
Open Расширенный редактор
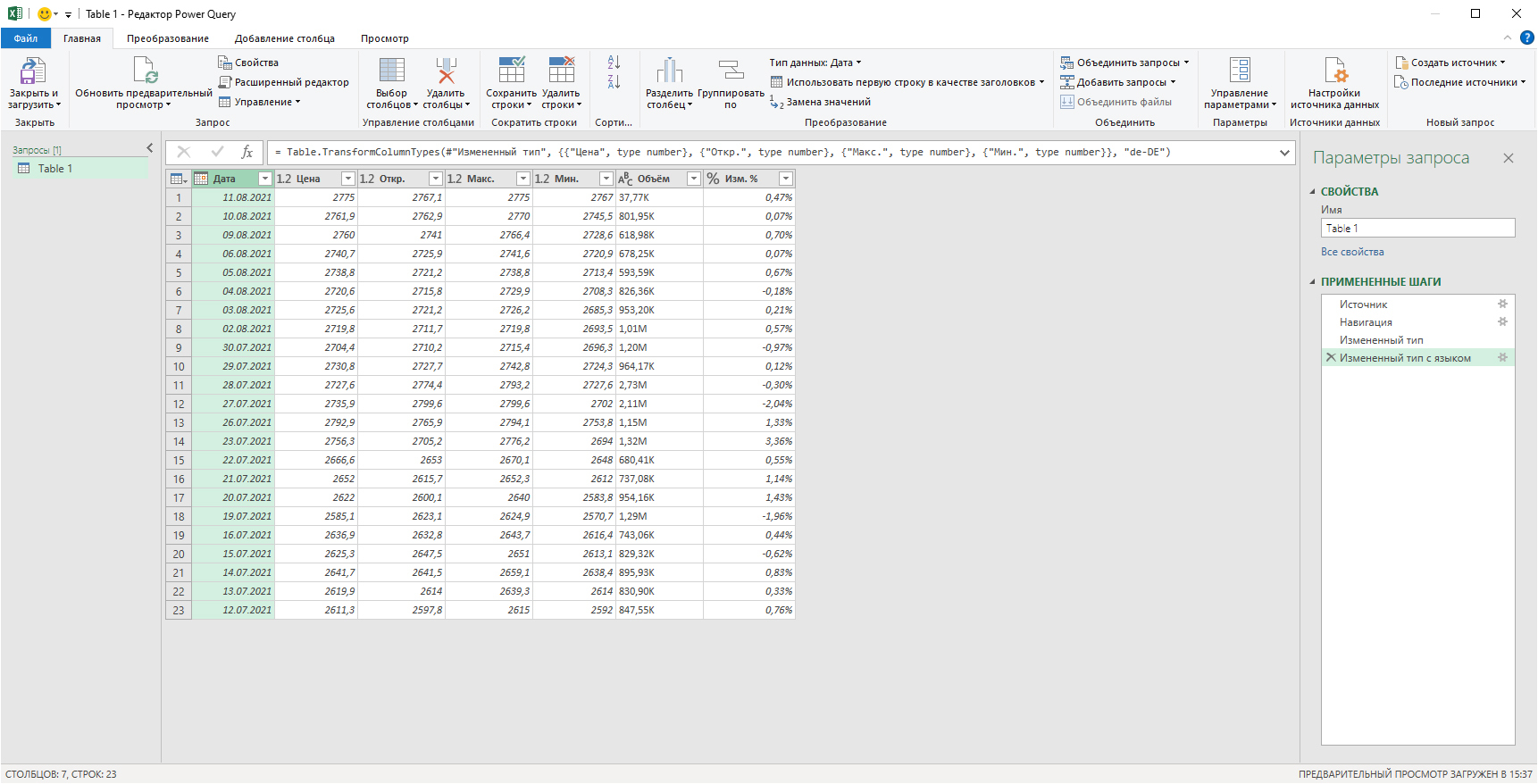[284, 82]
